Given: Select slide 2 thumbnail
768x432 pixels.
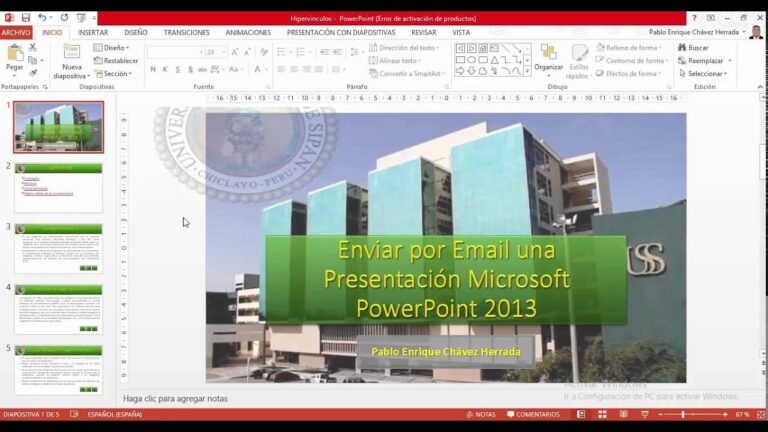Looking at the screenshot, I should (x=58, y=188).
